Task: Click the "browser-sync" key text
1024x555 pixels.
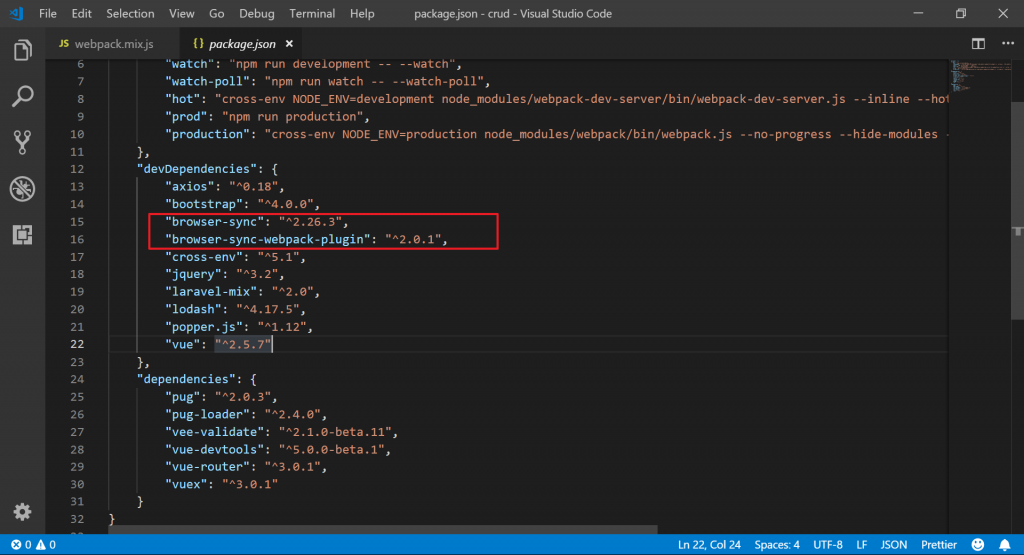Action: pyautogui.click(x=214, y=222)
